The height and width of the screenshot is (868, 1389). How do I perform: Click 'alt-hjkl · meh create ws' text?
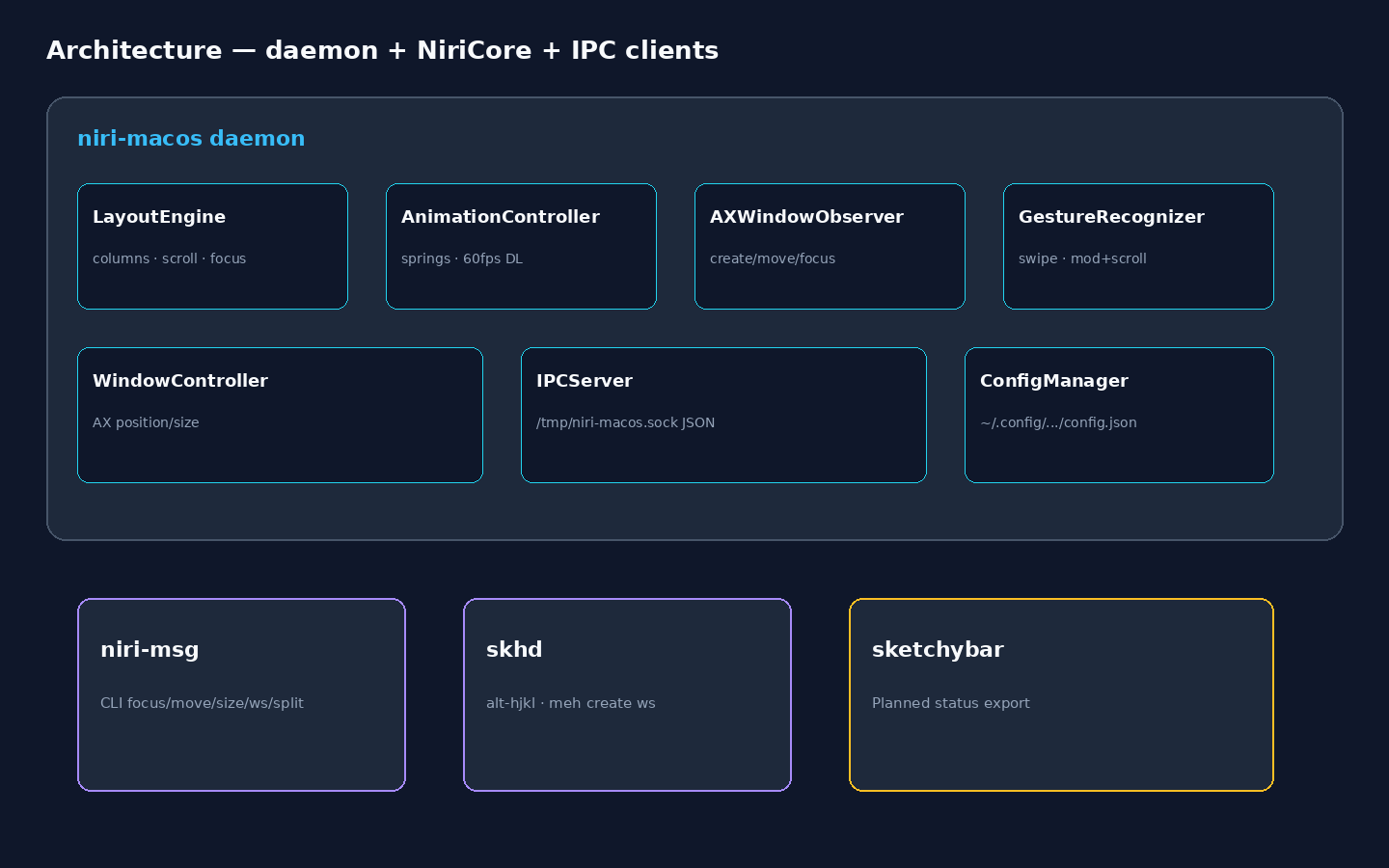coord(570,703)
